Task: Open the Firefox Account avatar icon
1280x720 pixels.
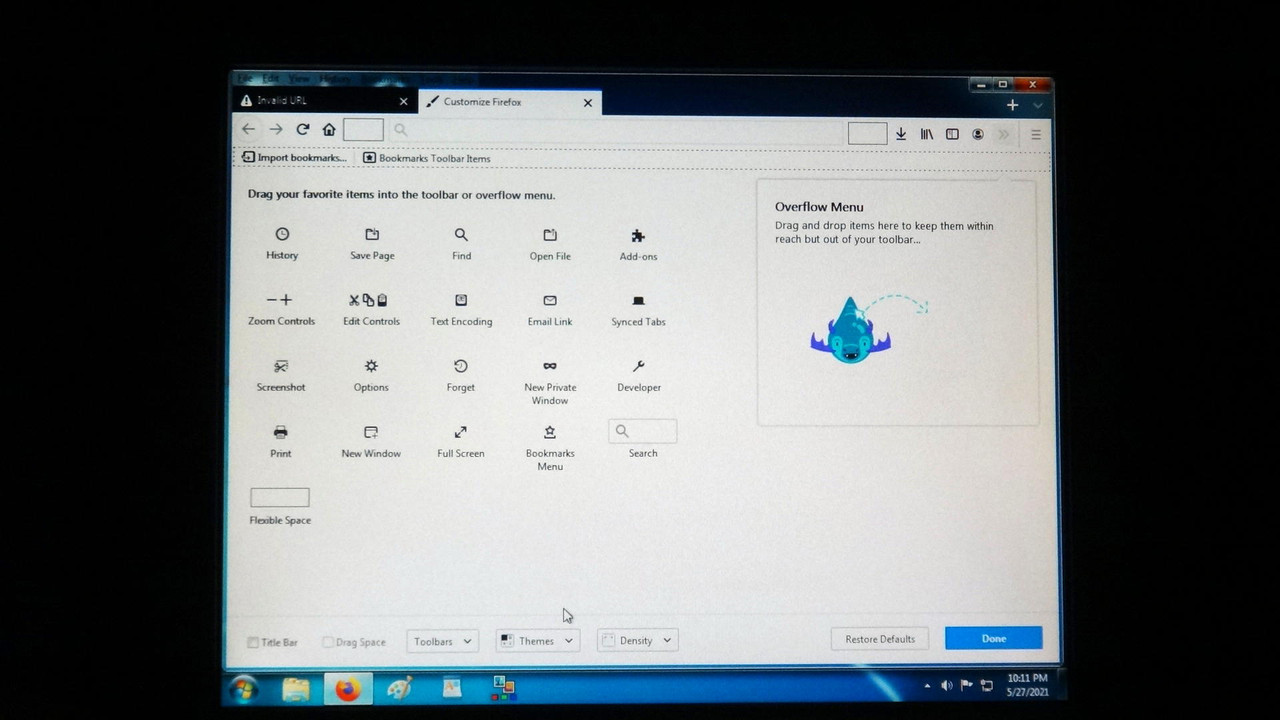Action: point(978,134)
